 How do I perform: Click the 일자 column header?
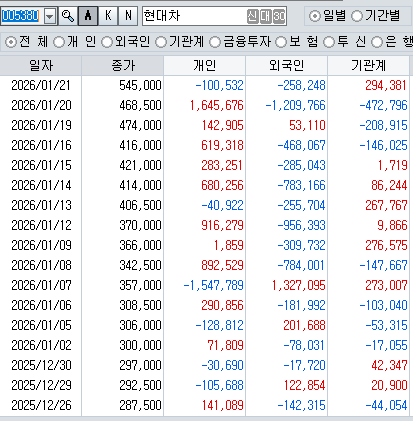(x=41, y=66)
